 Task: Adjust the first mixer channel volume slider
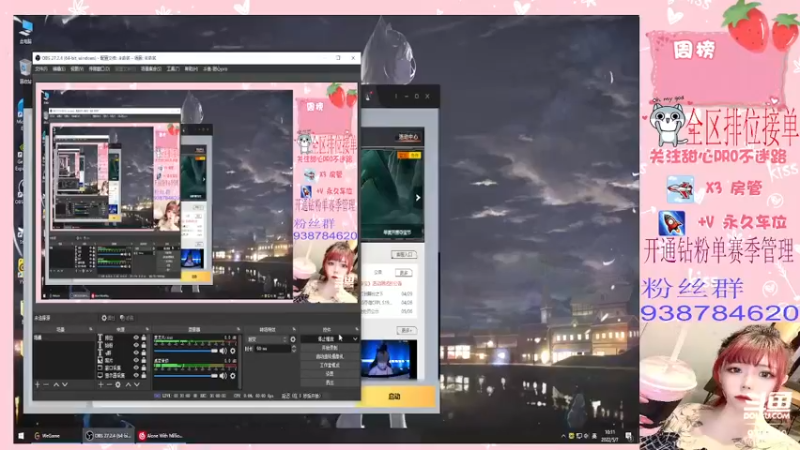pyautogui.click(x=186, y=351)
